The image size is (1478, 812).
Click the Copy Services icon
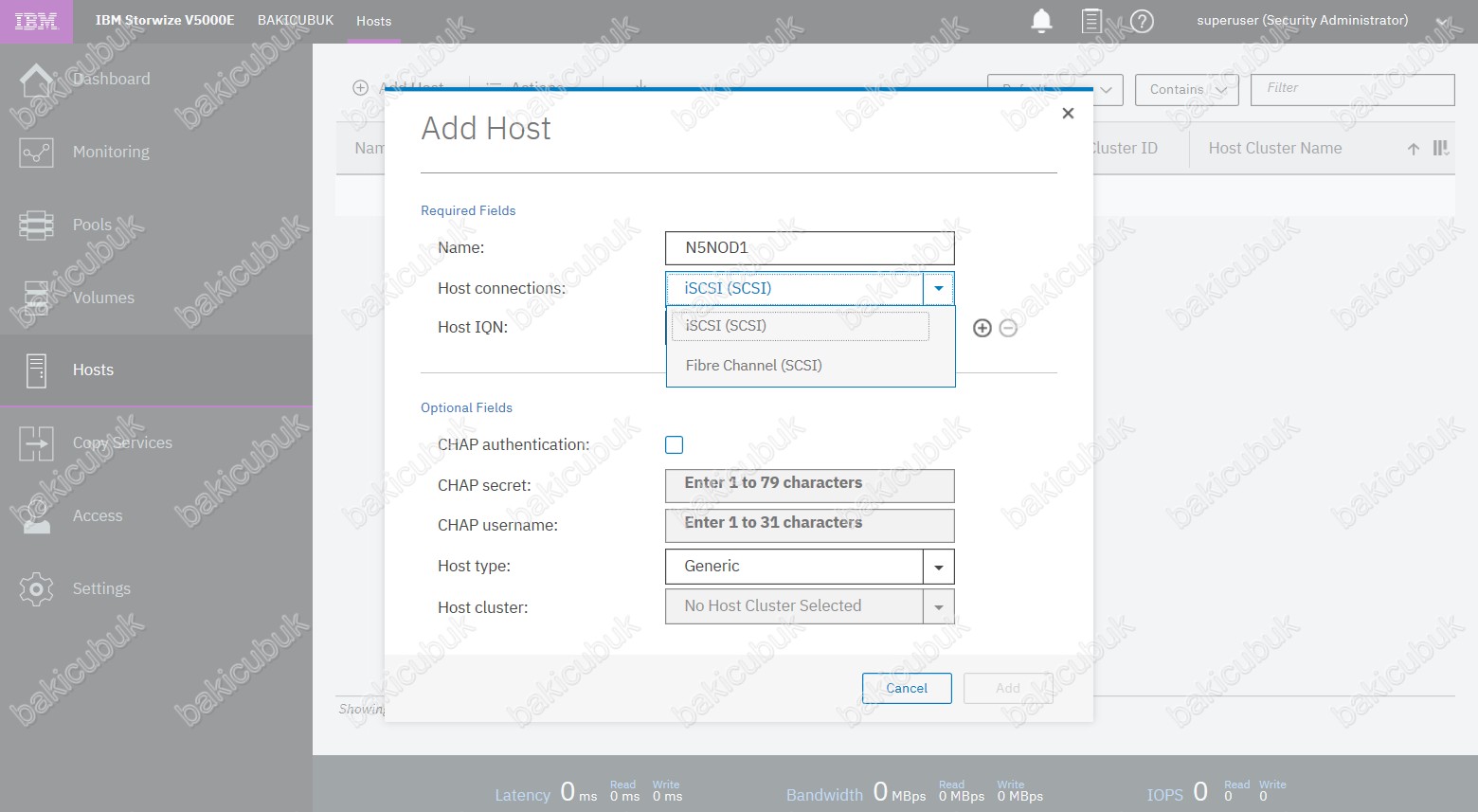(x=36, y=442)
